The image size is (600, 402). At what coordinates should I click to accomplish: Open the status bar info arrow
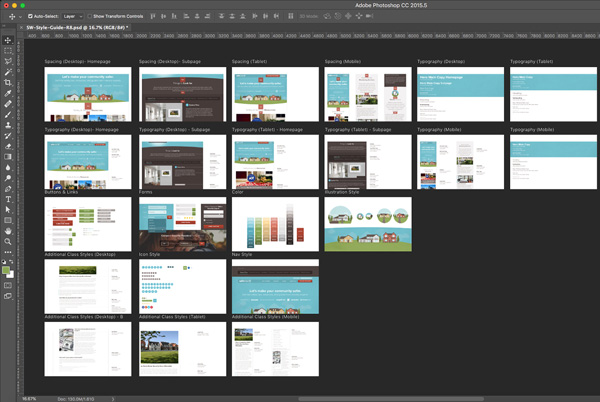pos(113,399)
